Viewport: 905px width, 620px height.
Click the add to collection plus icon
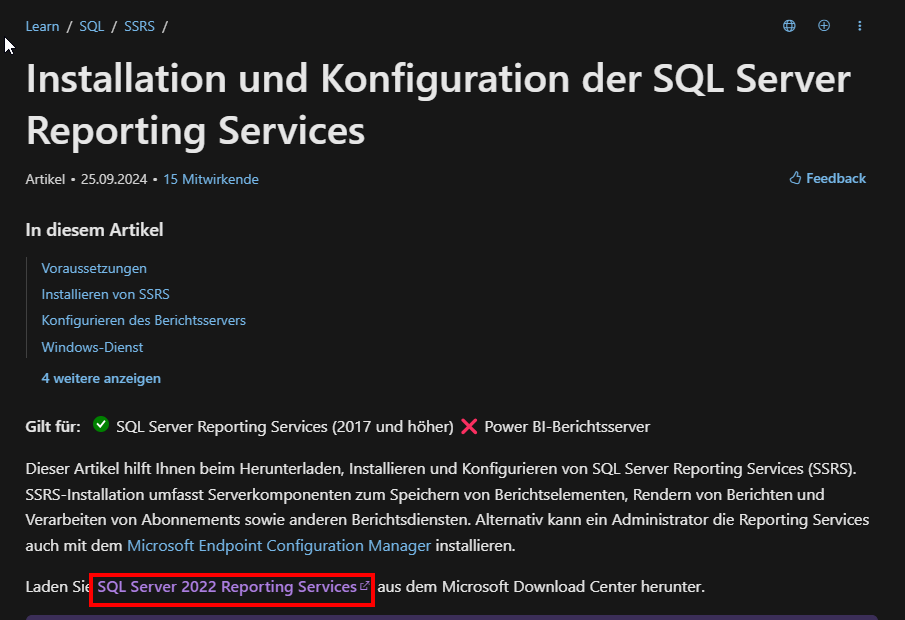point(824,26)
